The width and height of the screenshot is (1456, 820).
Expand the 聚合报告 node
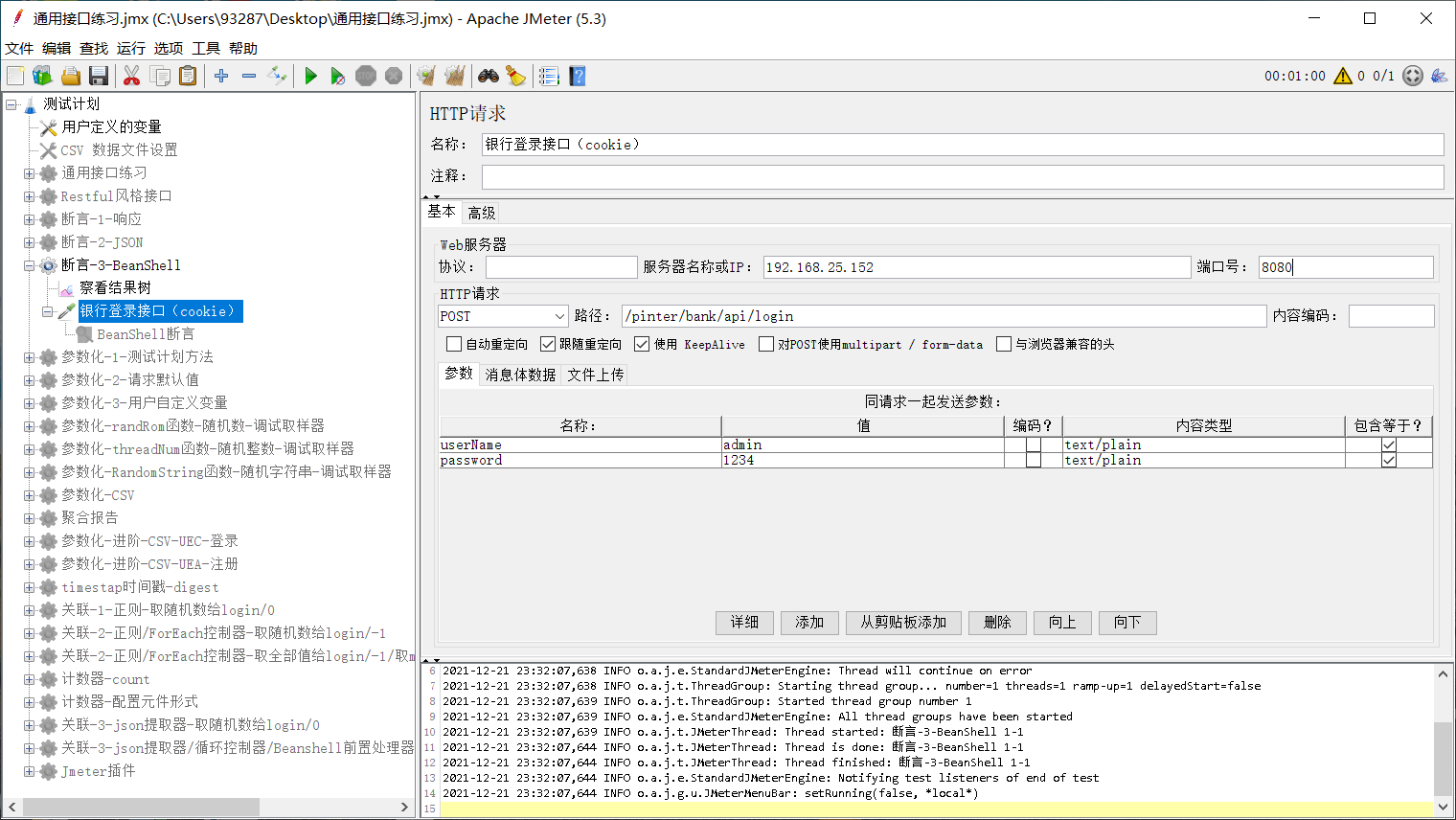[x=29, y=518]
